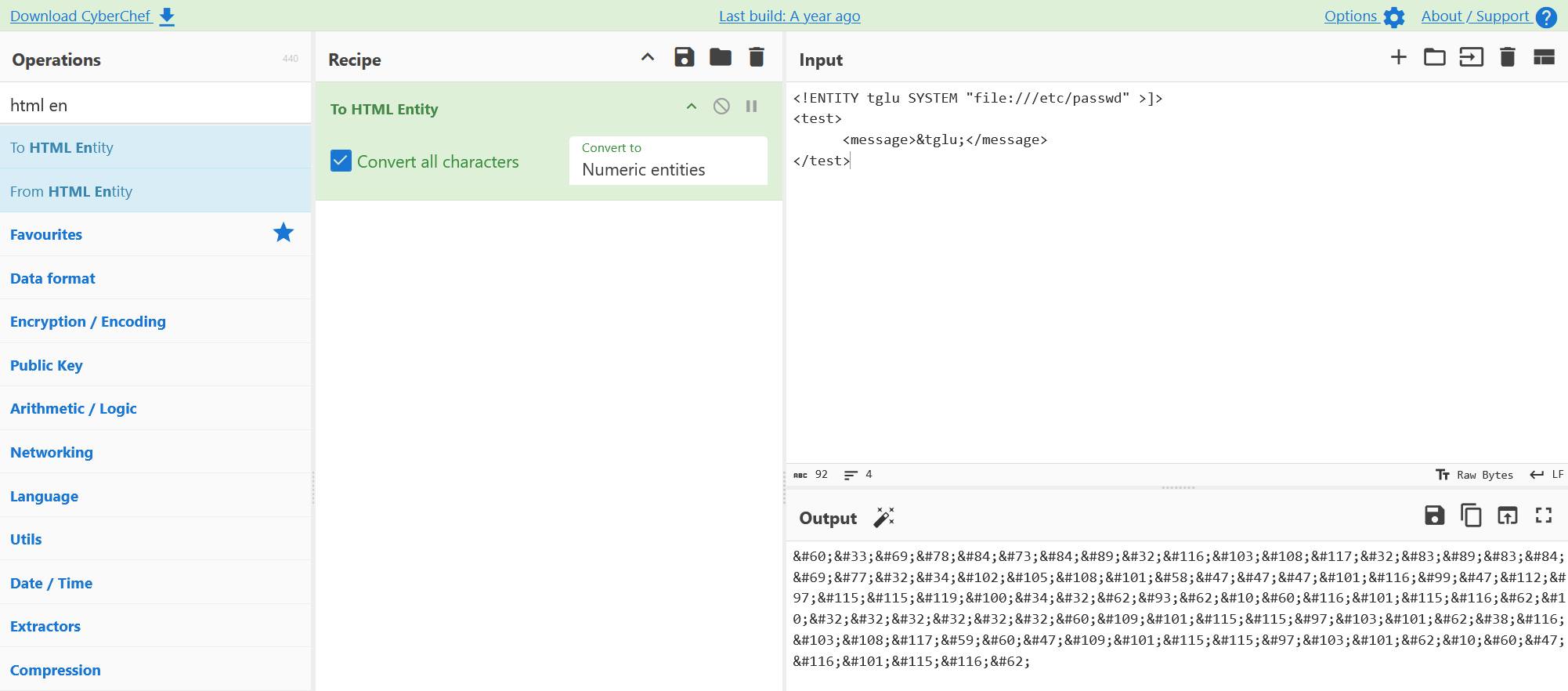Open About / Support help icon
The width and height of the screenshot is (1568, 691).
coord(1547,17)
